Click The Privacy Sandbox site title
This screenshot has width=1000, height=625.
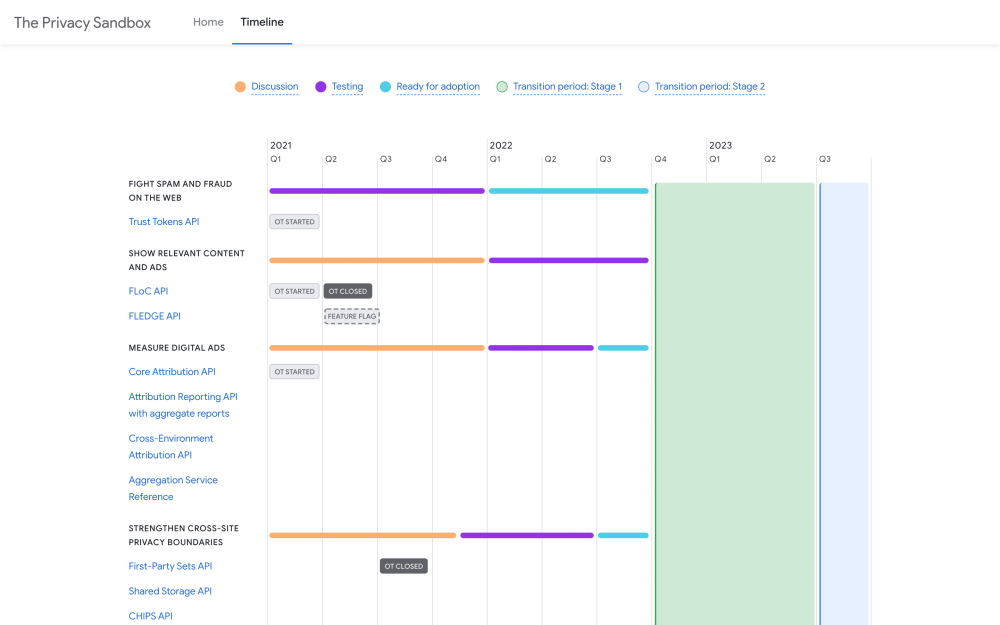[82, 23]
